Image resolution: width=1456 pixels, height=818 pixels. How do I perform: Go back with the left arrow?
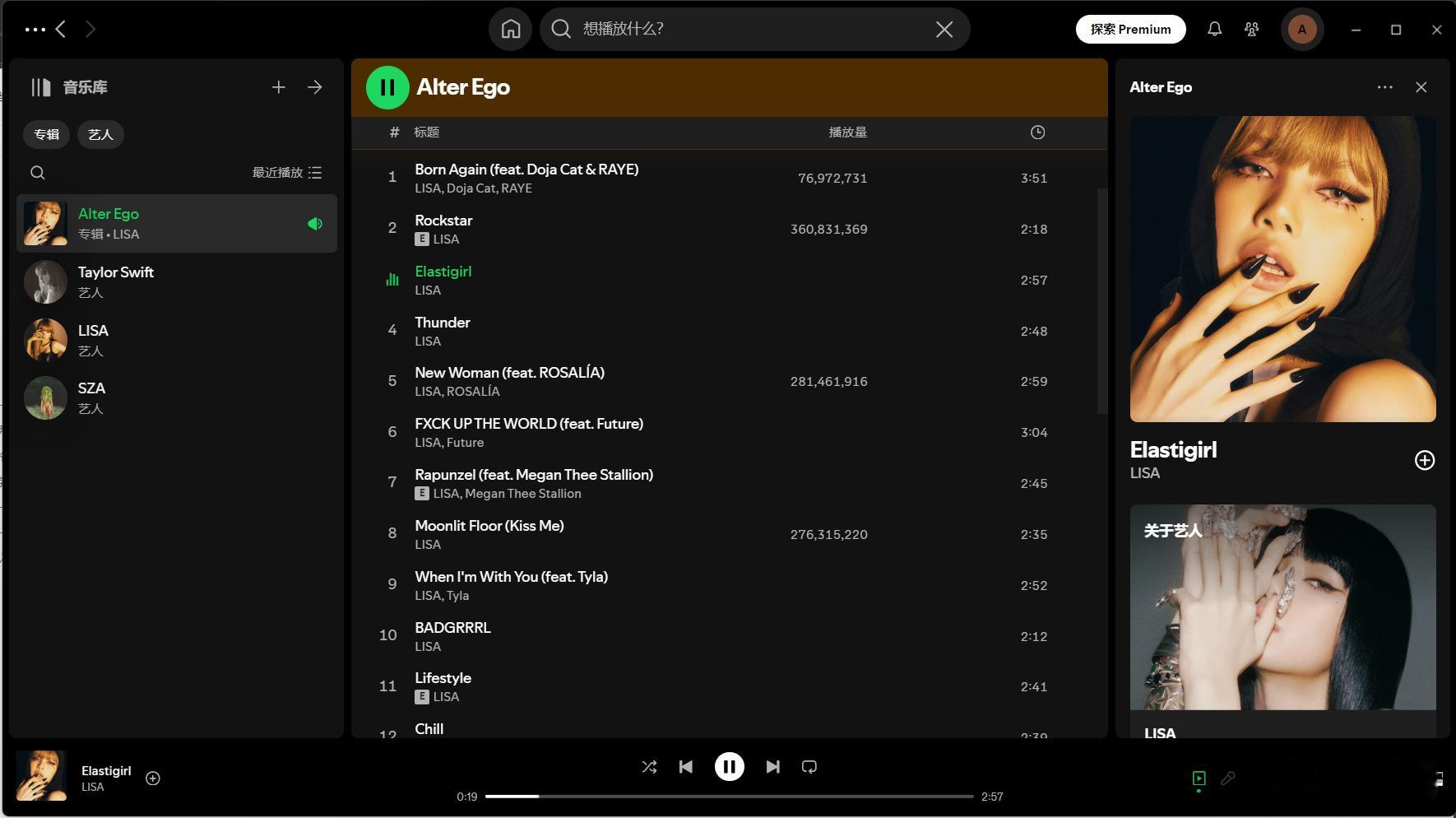61,30
